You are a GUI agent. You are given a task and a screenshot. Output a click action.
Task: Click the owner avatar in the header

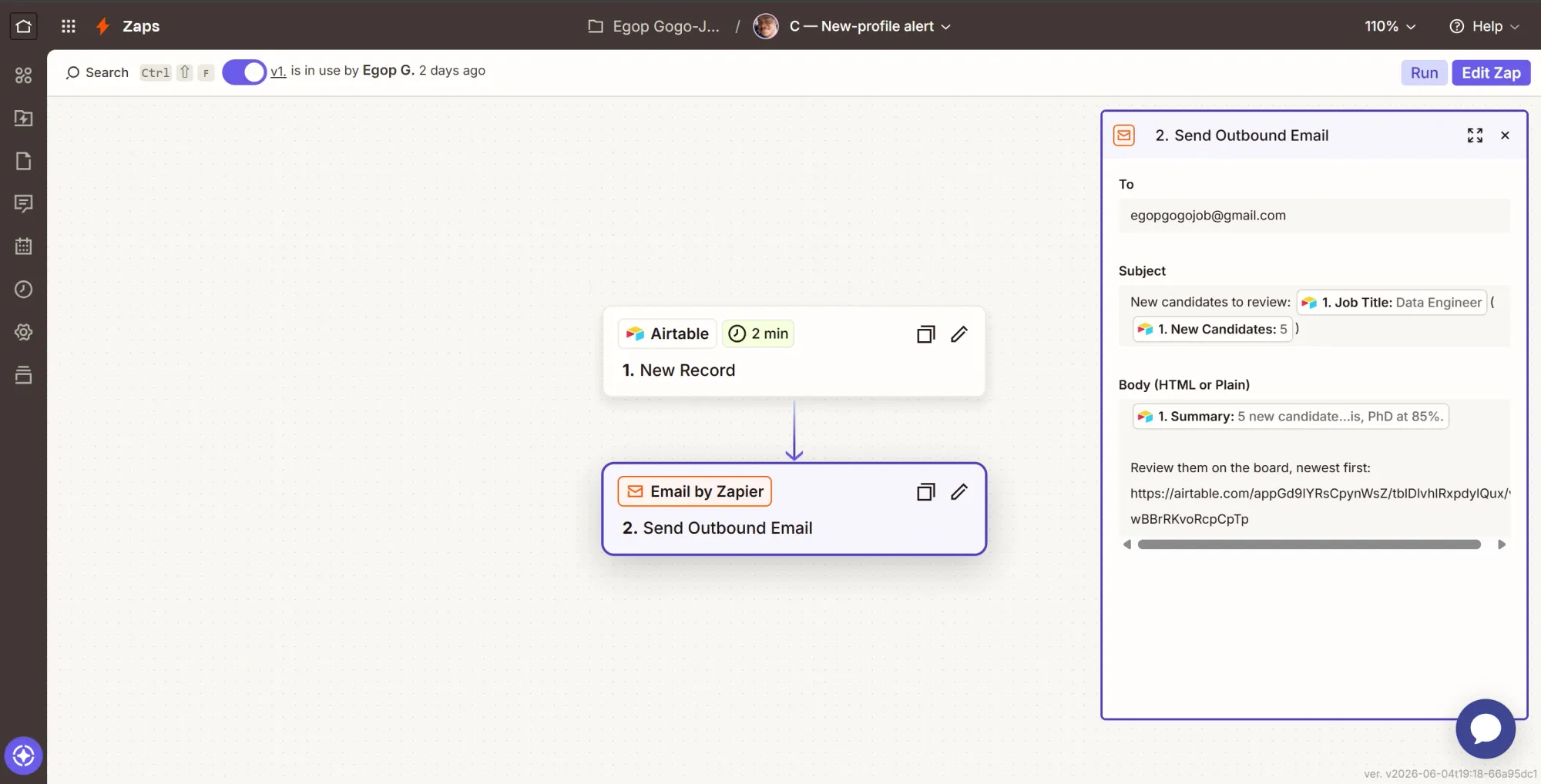click(765, 26)
